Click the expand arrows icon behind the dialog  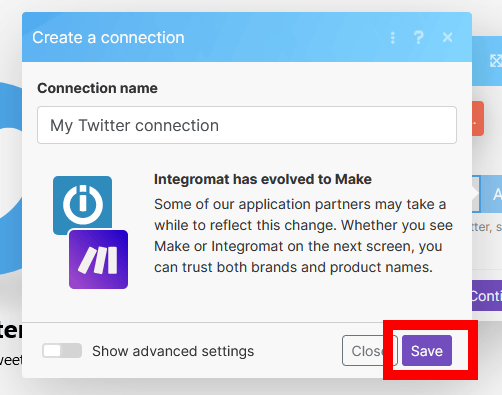coord(496,61)
